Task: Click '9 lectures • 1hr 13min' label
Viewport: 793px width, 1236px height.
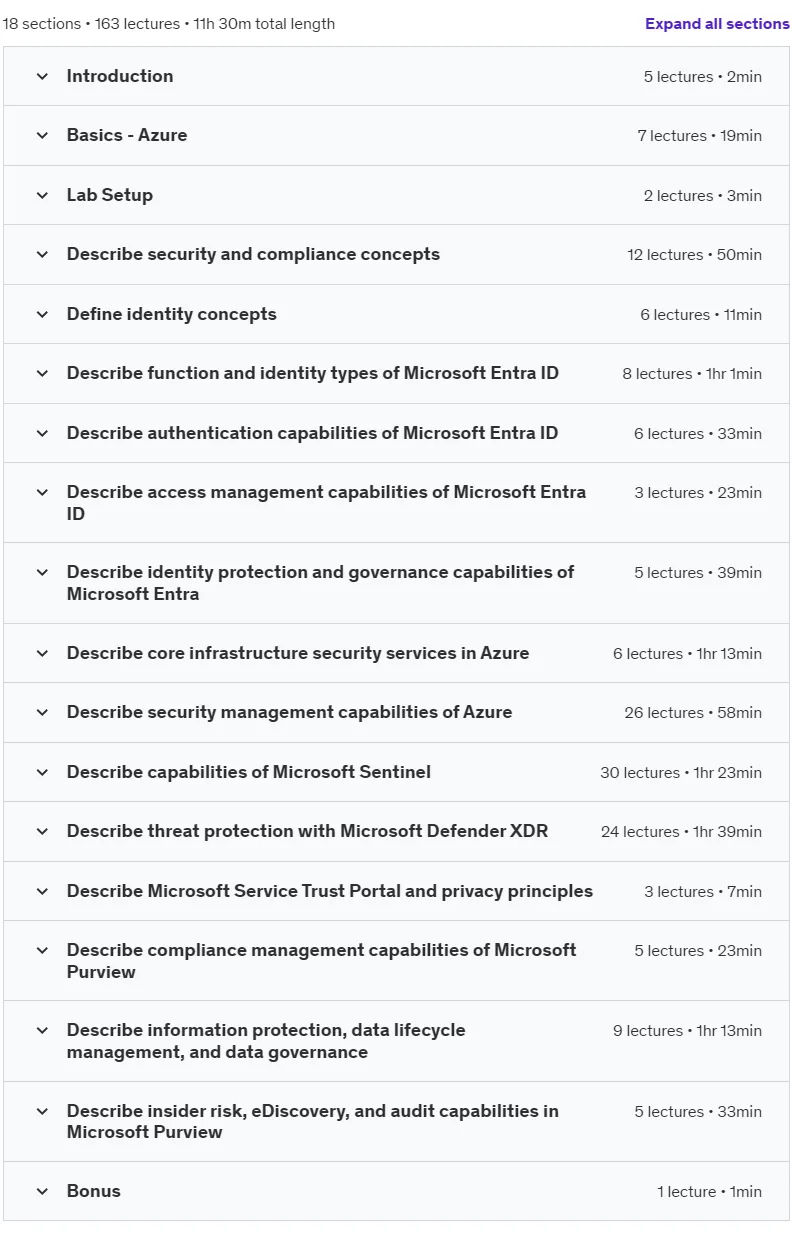Action: 688,1030
